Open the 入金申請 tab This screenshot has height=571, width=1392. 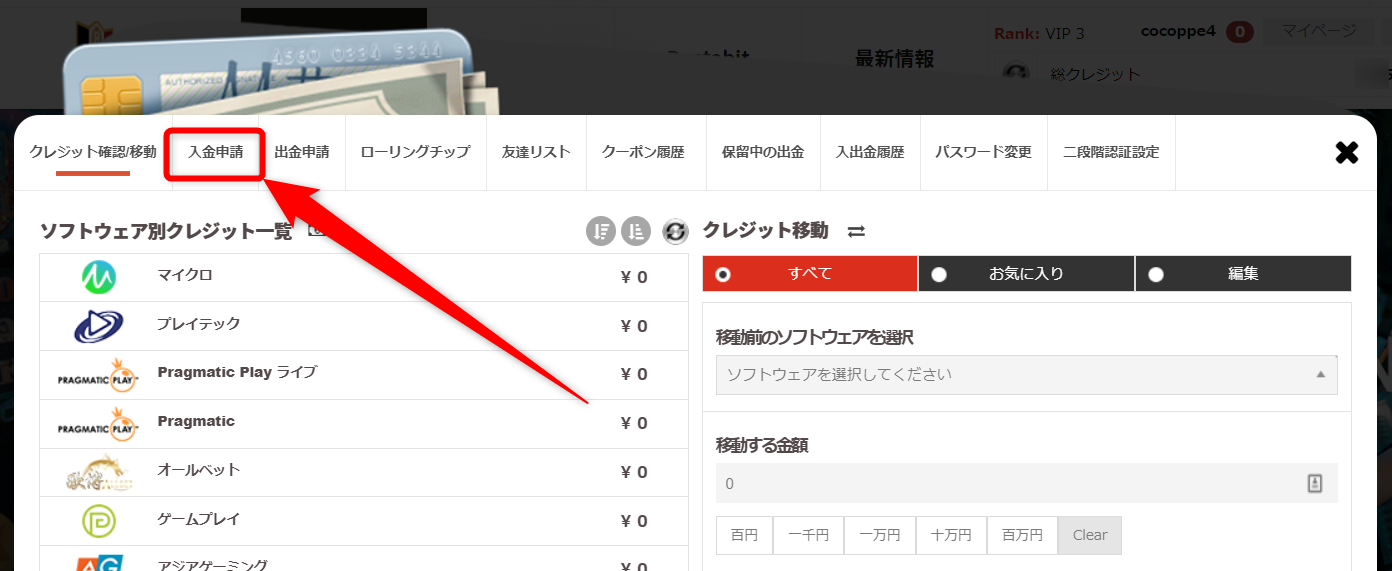click(215, 152)
